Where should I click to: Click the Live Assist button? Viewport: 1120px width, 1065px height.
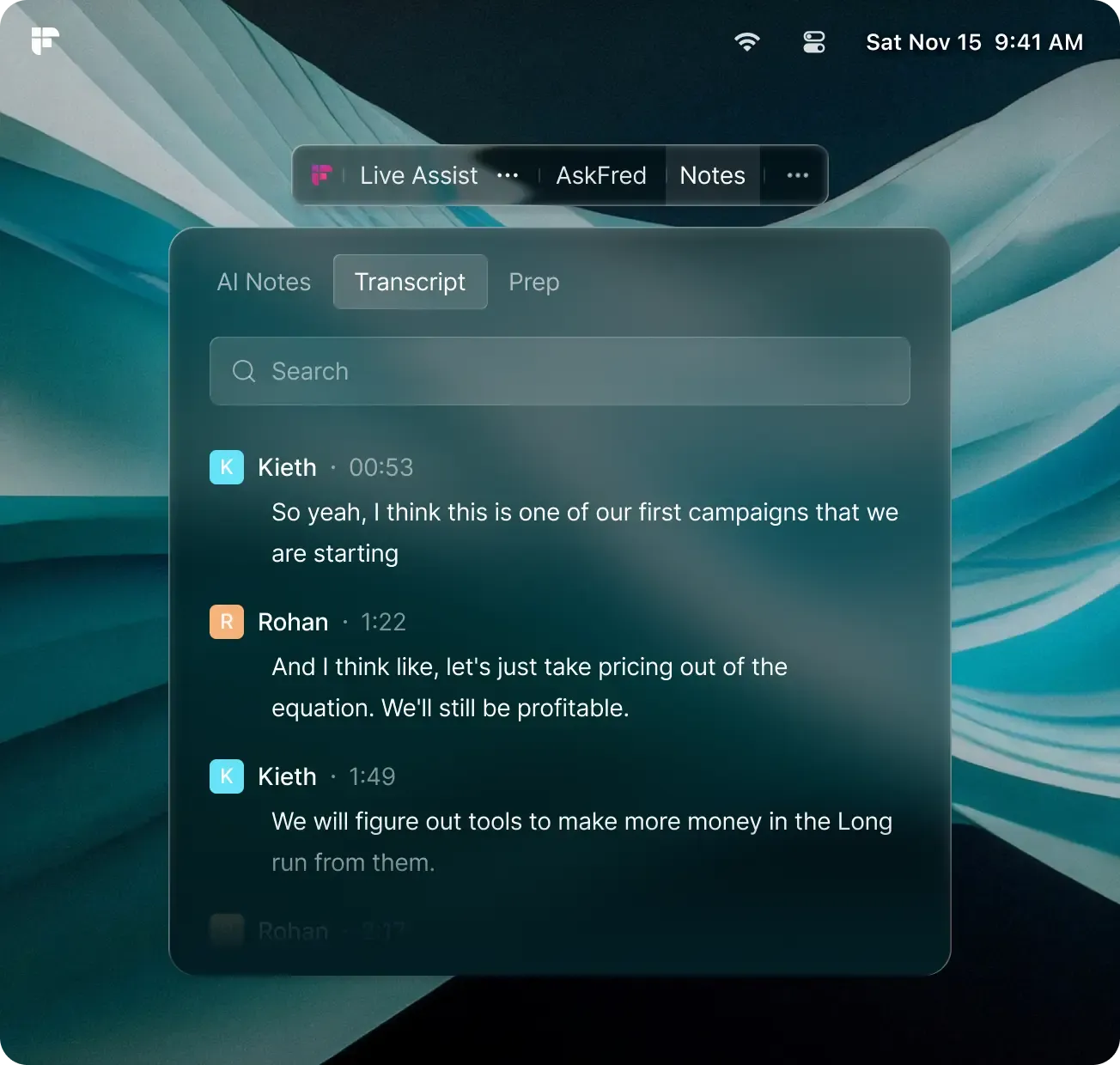[418, 175]
